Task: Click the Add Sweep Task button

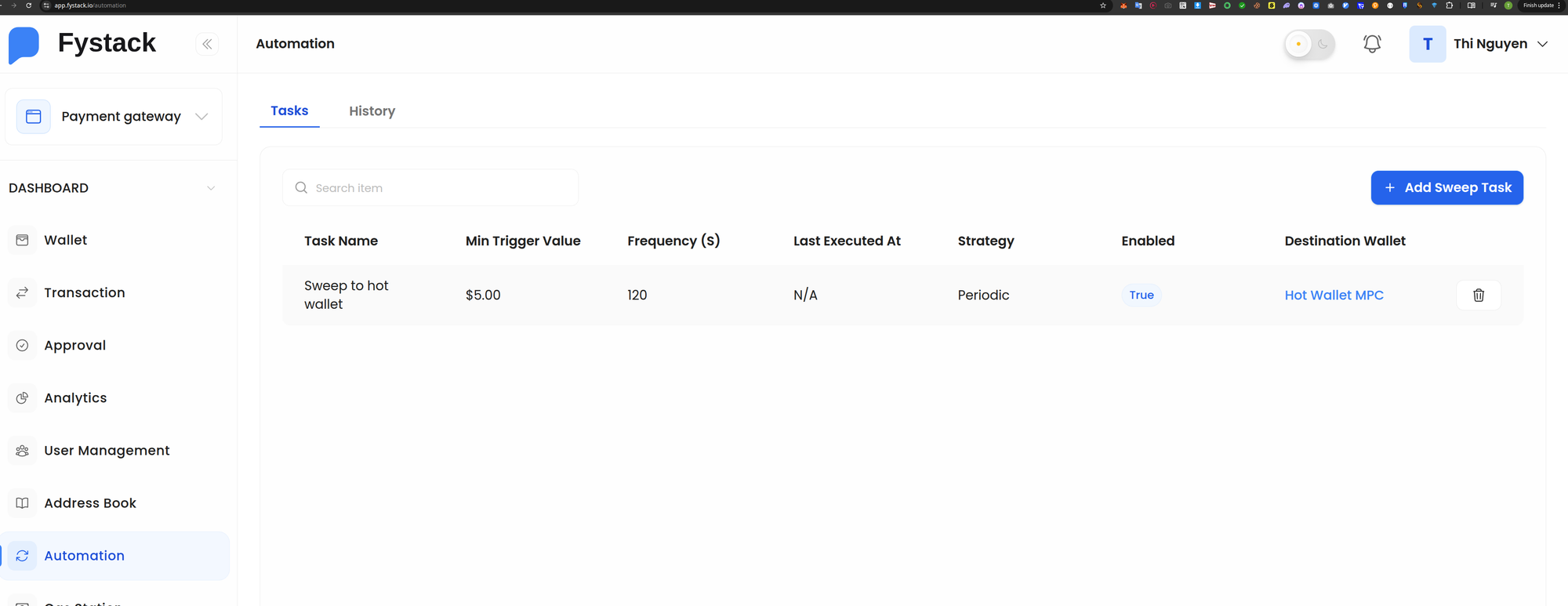Action: point(1446,188)
